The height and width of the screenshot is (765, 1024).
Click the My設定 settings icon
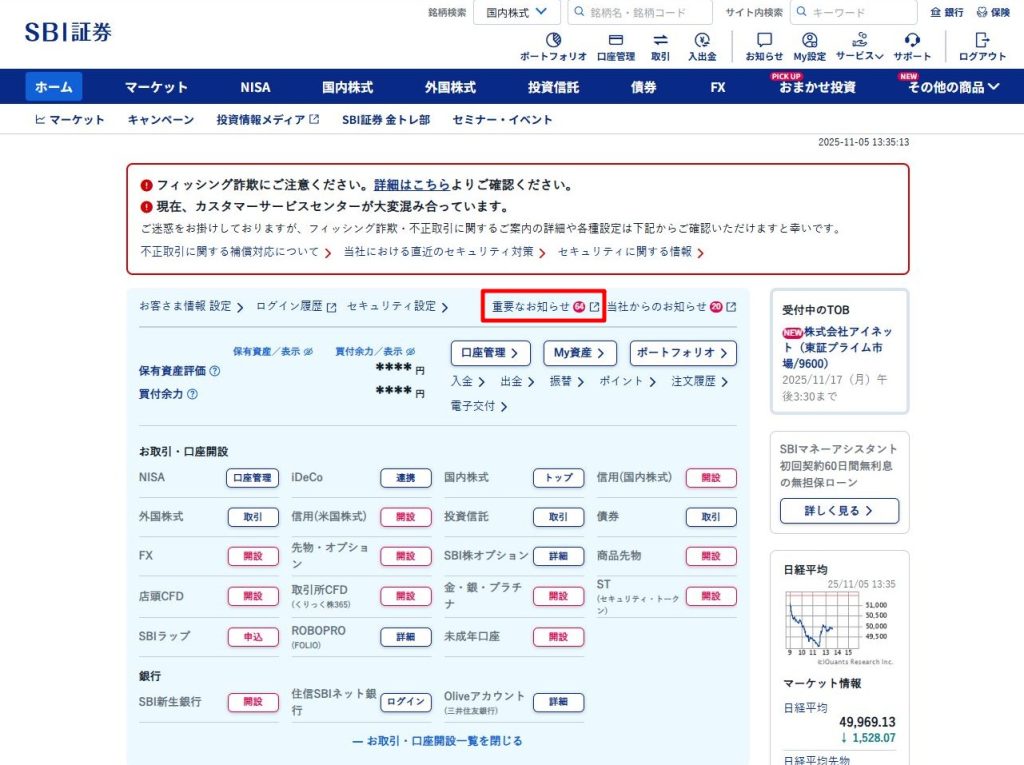(809, 41)
